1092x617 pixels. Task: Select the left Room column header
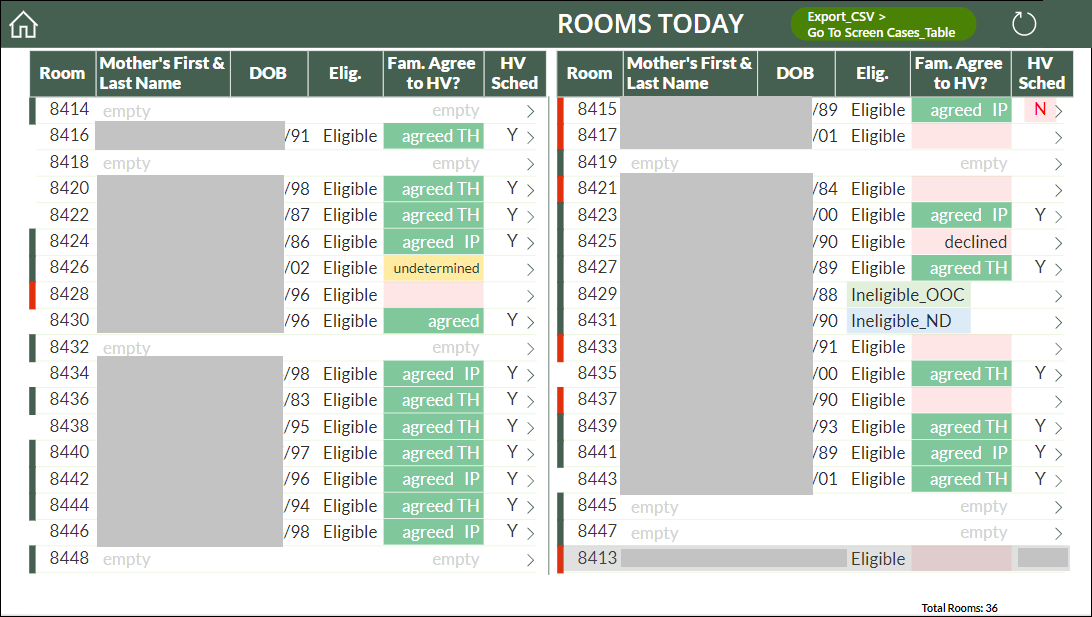(x=62, y=73)
